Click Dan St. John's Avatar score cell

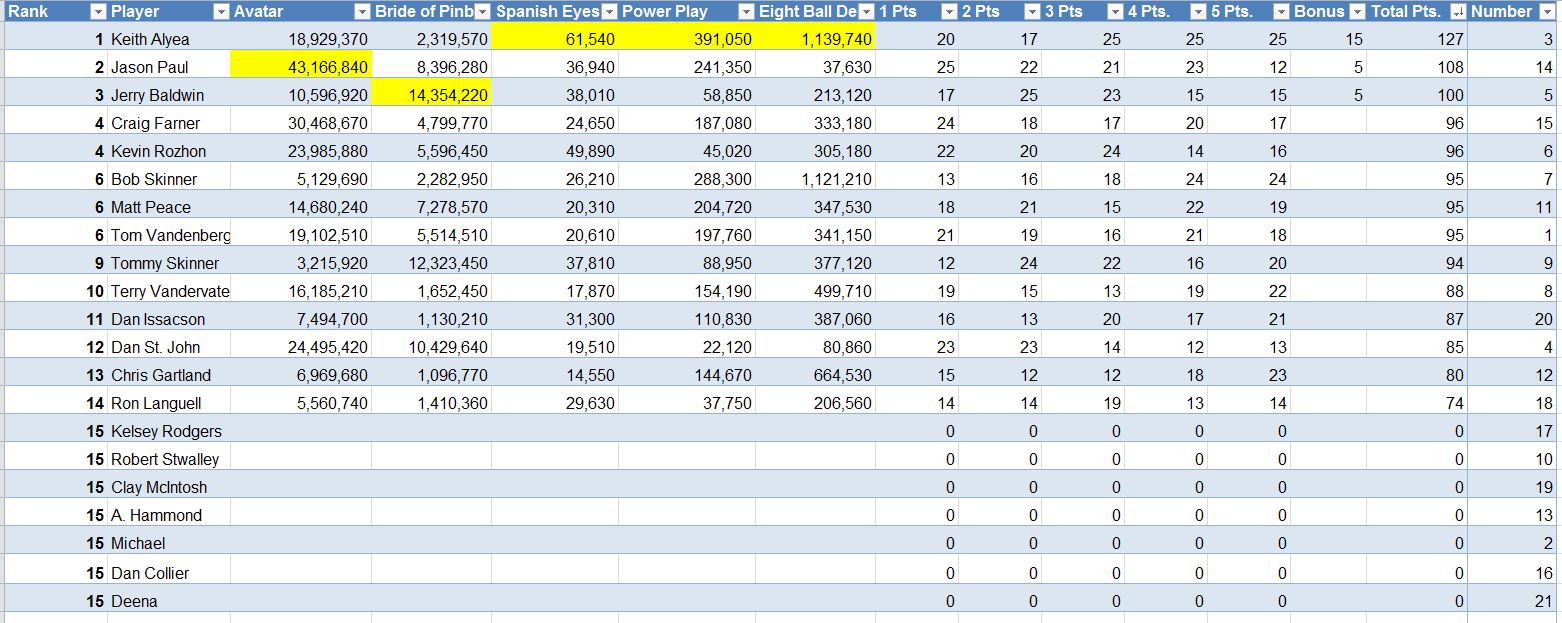click(x=301, y=347)
